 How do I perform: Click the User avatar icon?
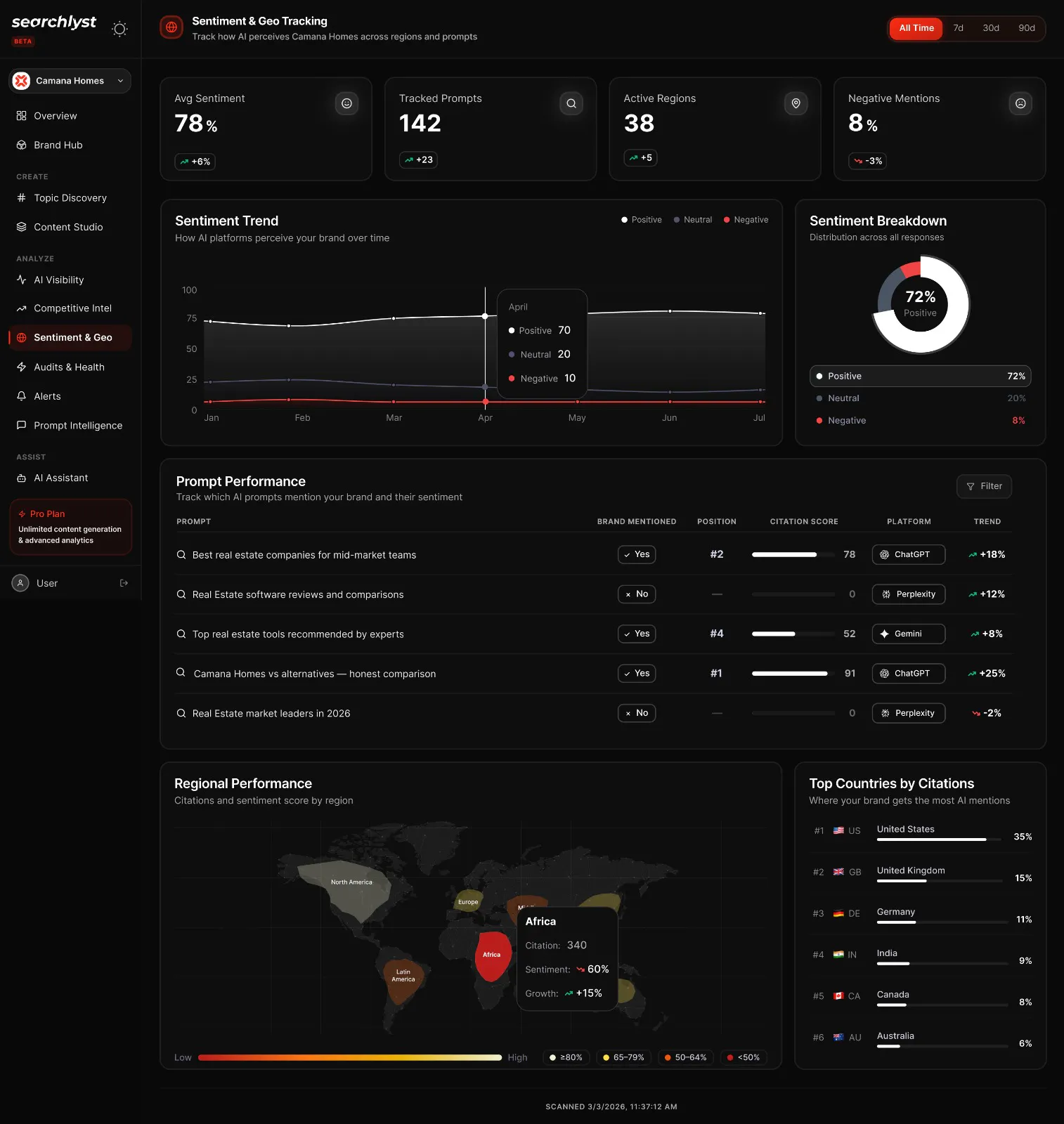click(x=20, y=583)
